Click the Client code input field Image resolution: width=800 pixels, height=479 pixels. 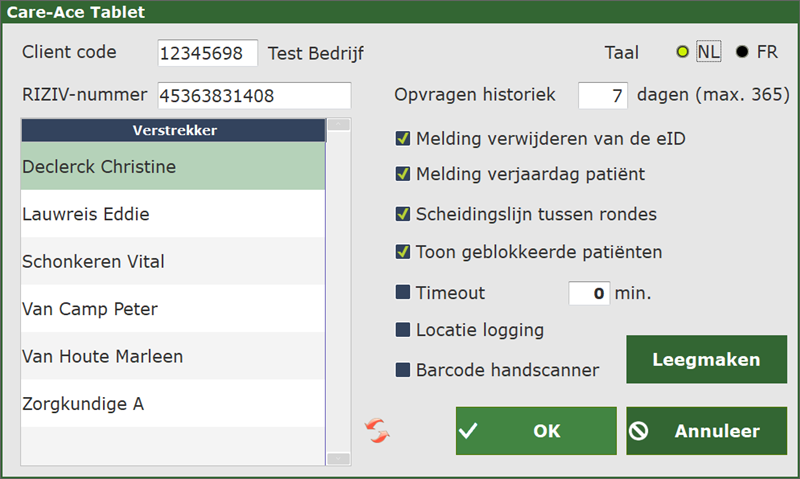coord(207,53)
